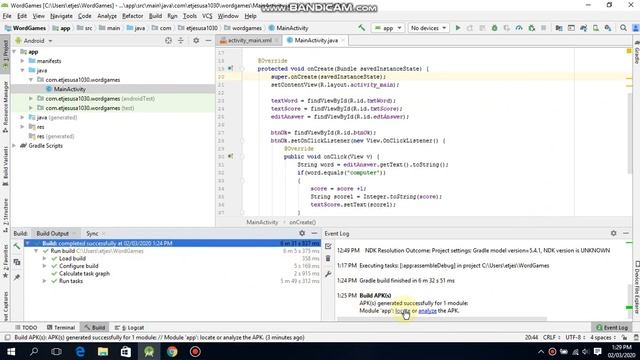
Task: Open the TODO tool window
Action: click(x=26, y=327)
